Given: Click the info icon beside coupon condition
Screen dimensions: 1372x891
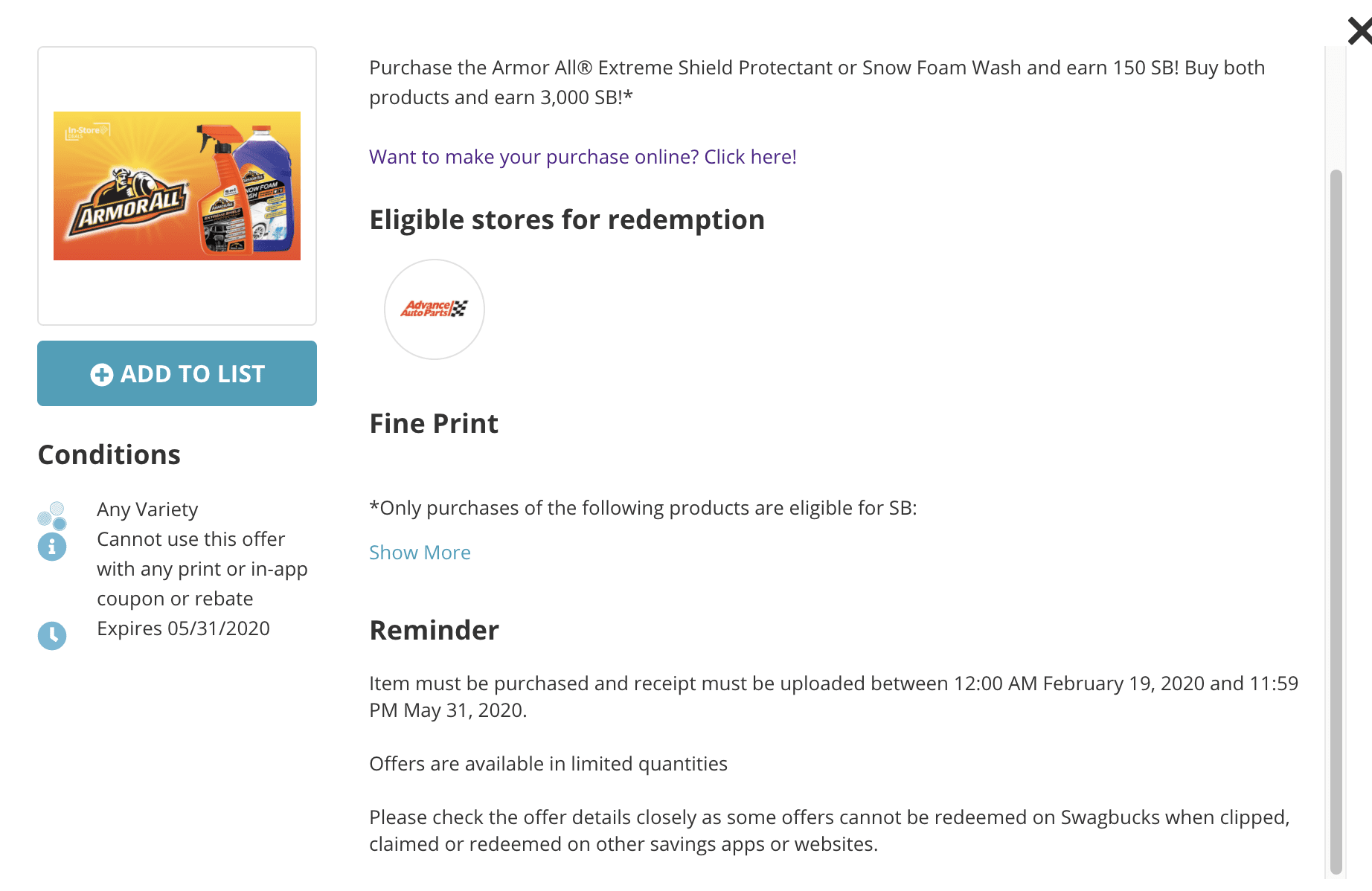Looking at the screenshot, I should (52, 547).
